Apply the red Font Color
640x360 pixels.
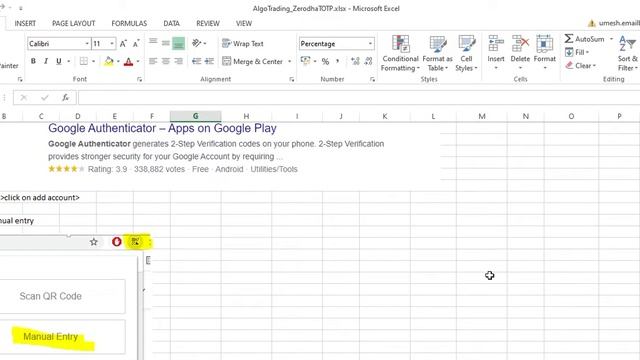pyautogui.click(x=129, y=61)
